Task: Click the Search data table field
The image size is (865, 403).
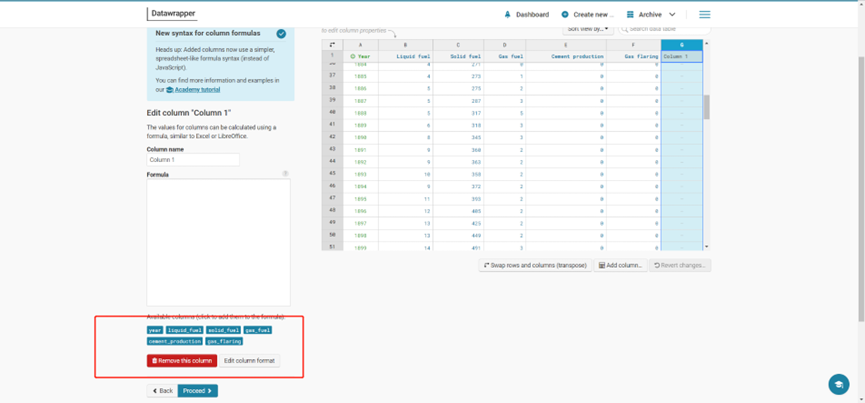Action: (x=664, y=29)
